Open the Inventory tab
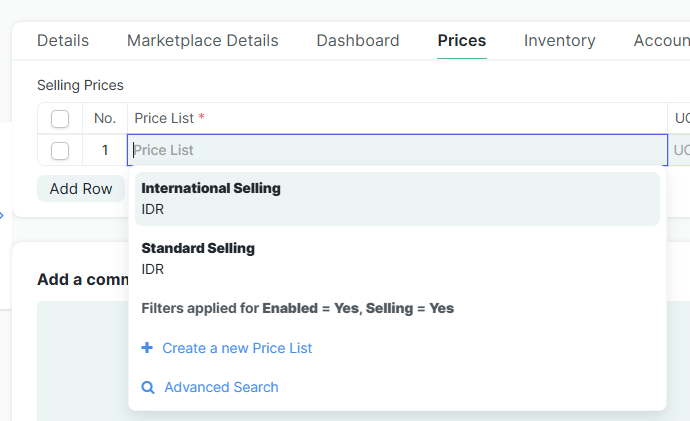The height and width of the screenshot is (421, 690). point(560,41)
